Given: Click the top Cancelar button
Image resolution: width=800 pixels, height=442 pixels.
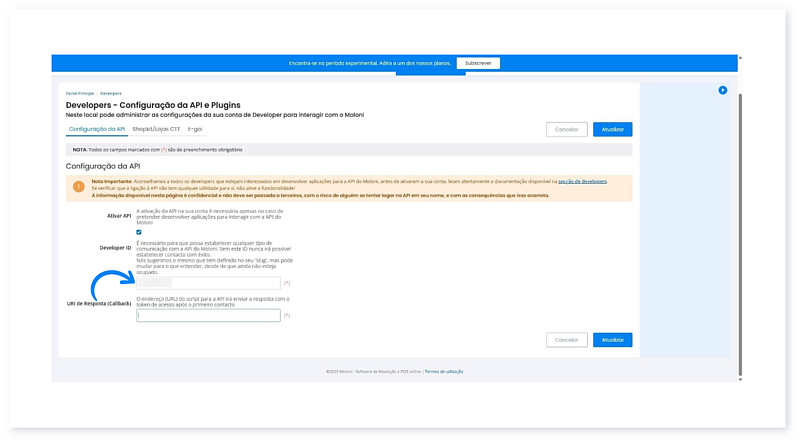Looking at the screenshot, I should [567, 129].
